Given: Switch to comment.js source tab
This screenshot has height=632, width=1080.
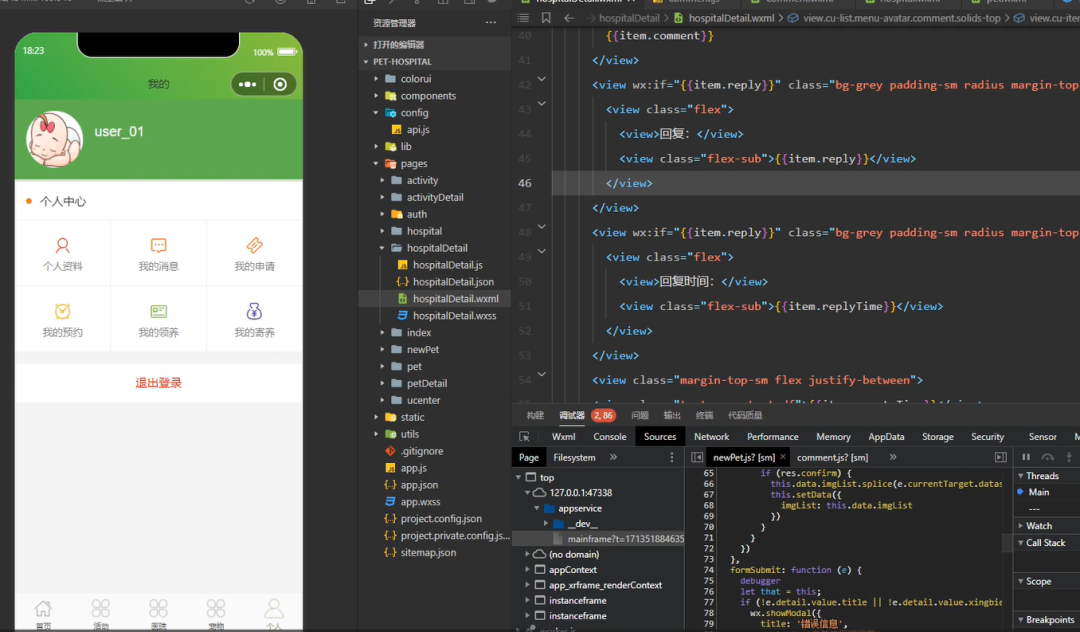Looking at the screenshot, I should pos(832,457).
